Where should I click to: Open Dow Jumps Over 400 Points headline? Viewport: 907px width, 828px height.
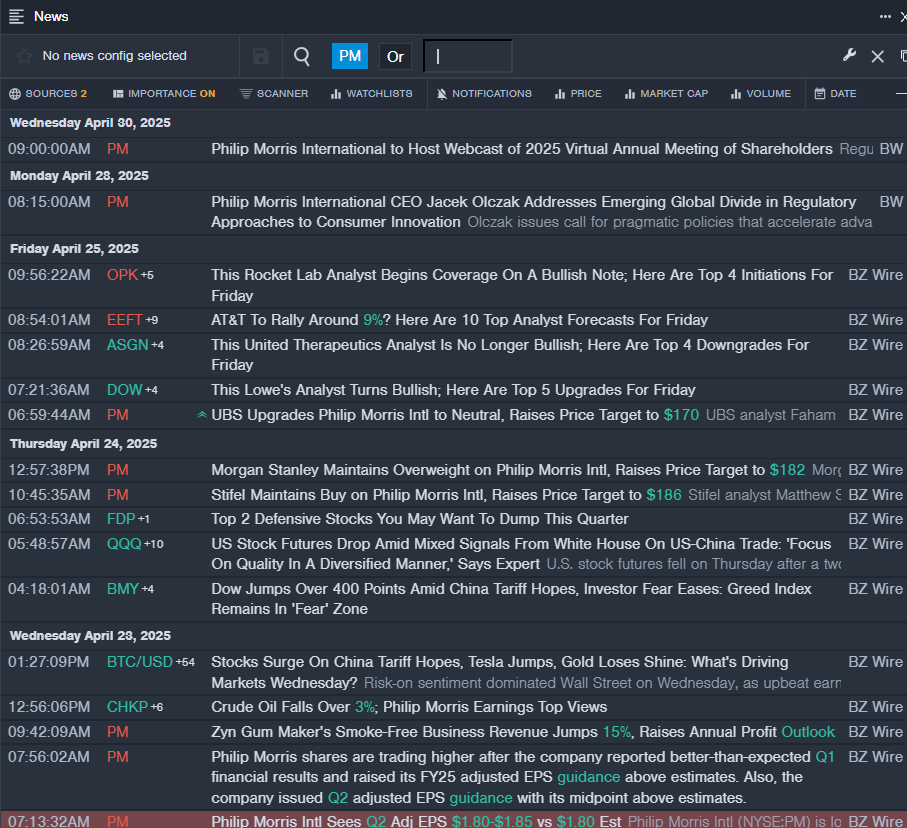511,599
